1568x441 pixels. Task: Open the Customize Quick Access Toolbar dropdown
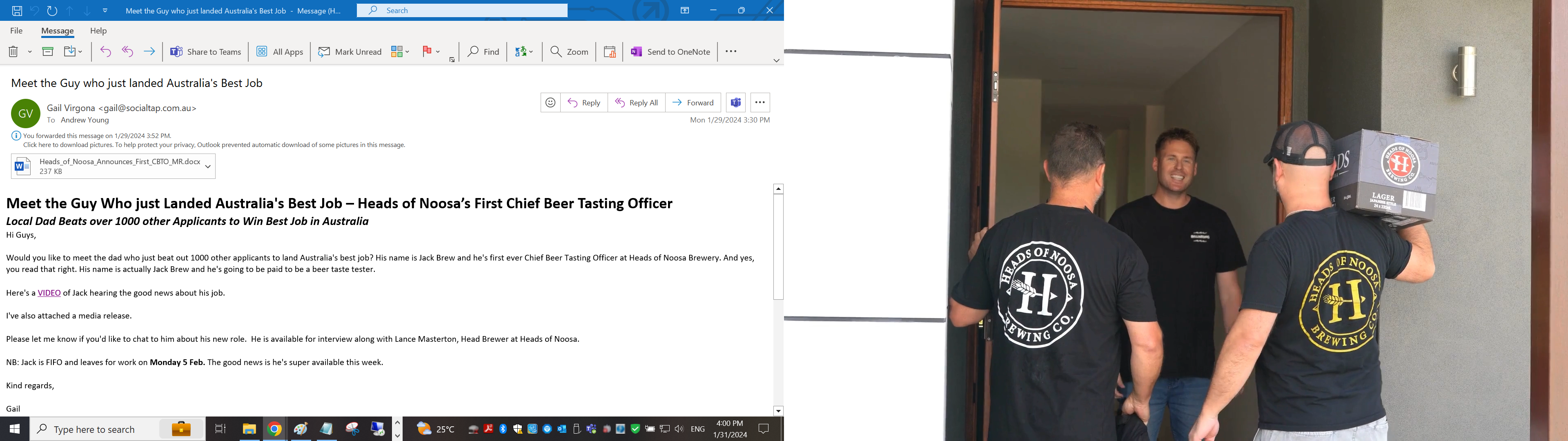(105, 10)
